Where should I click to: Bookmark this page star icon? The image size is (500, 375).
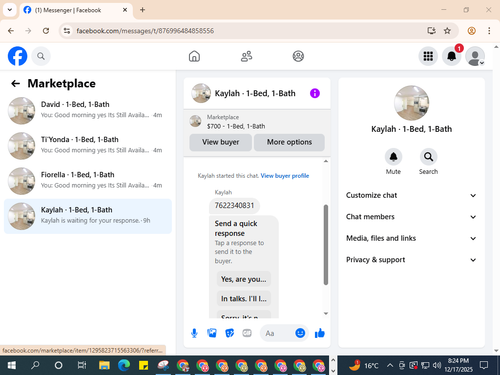[x=447, y=31]
